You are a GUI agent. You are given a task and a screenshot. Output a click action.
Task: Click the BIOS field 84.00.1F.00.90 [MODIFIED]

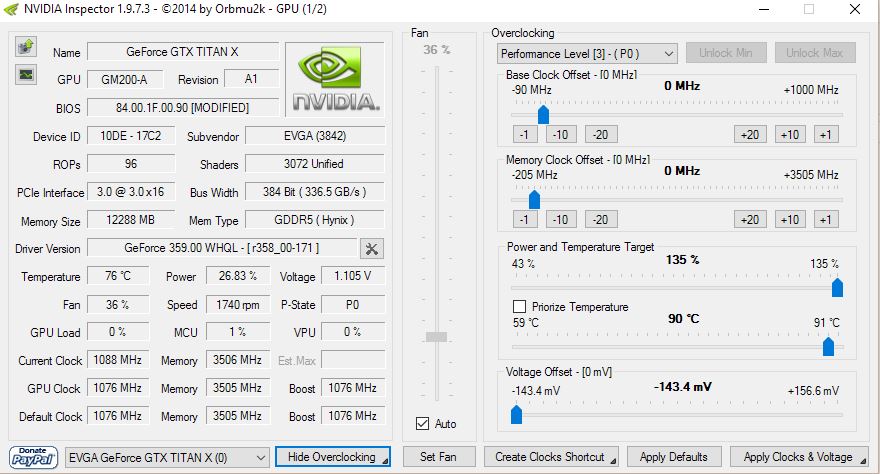(183, 108)
